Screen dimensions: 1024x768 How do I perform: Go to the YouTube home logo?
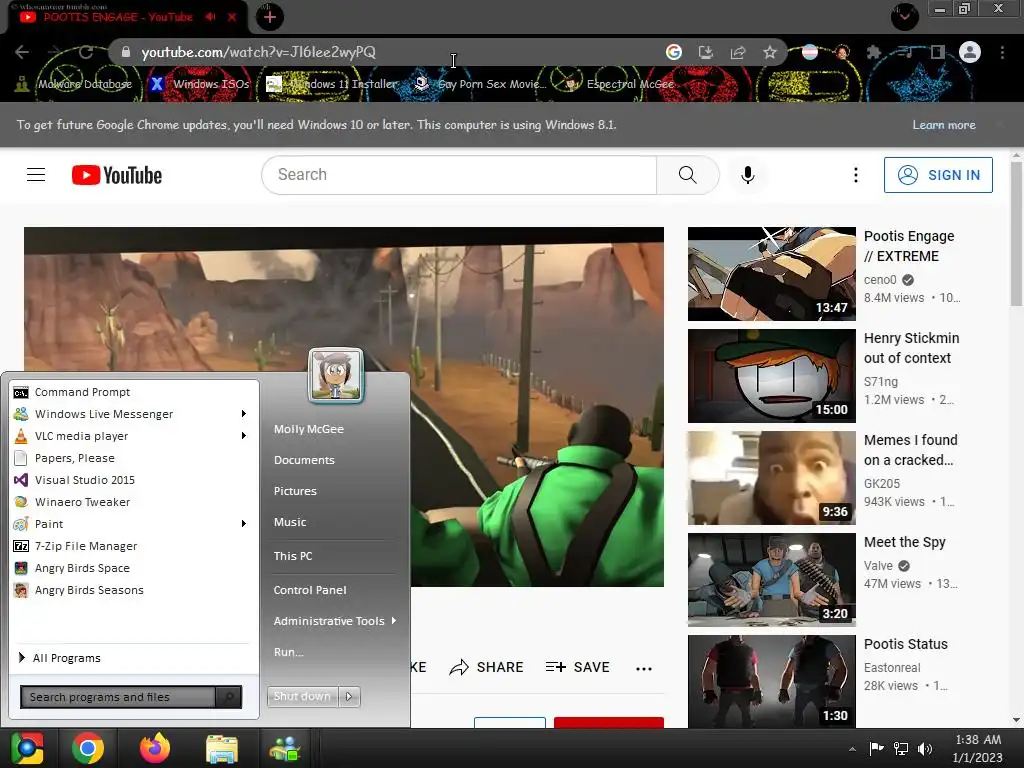coord(117,175)
